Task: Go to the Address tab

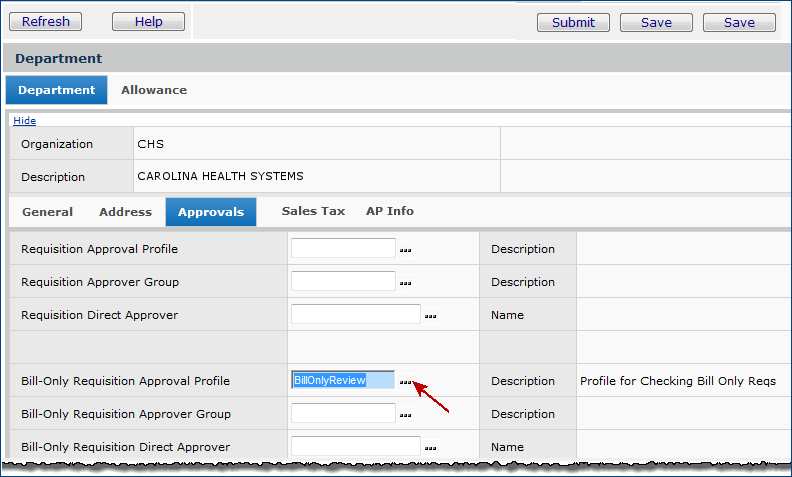Action: (x=125, y=212)
